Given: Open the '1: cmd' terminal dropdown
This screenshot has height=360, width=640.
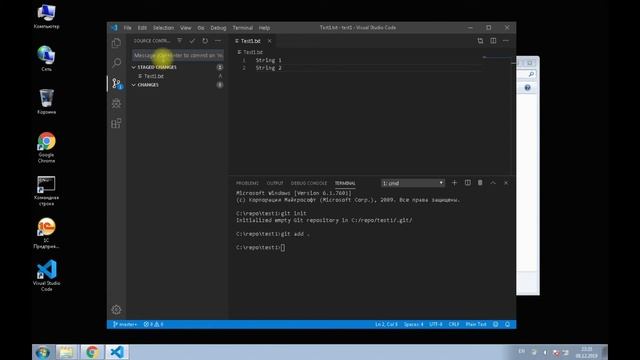Looking at the screenshot, I should (413, 183).
